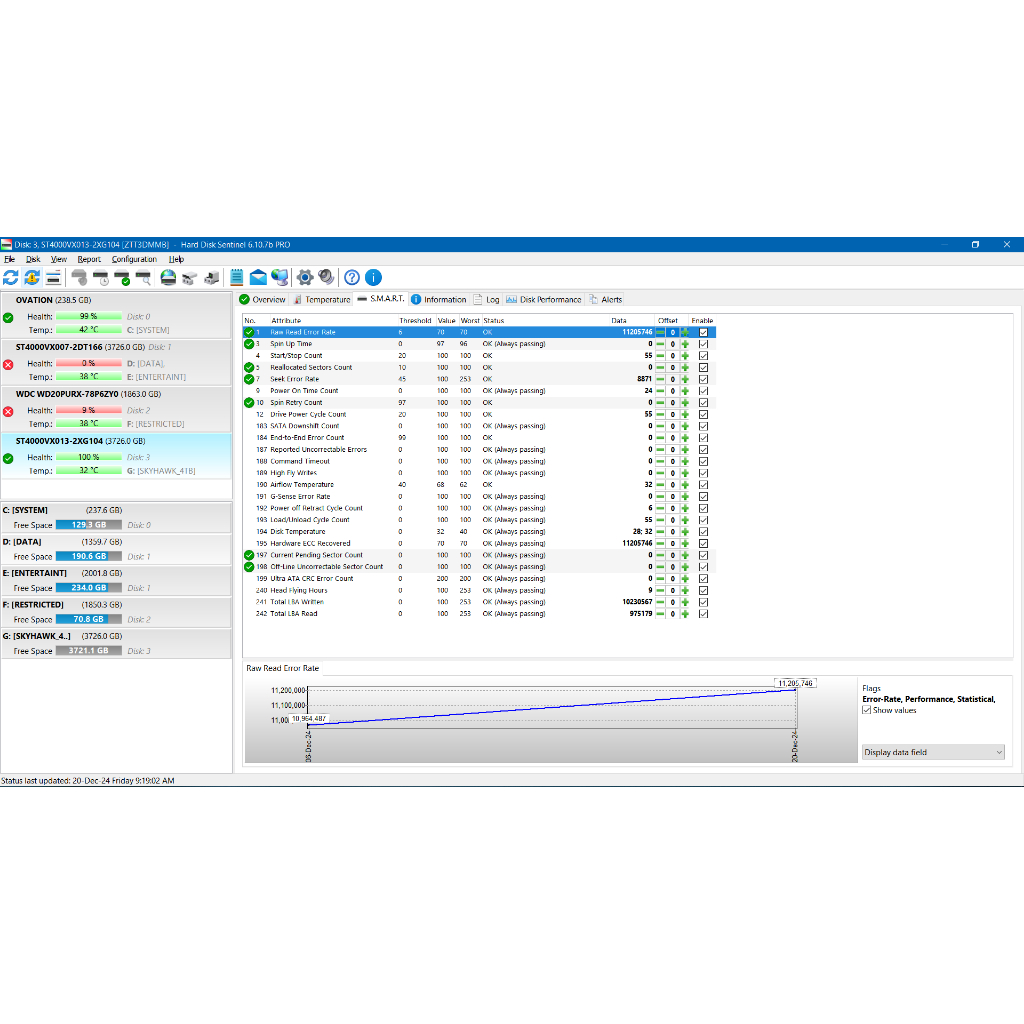Click the green check icon of Spin Retry Count row
The width and height of the screenshot is (1024, 1024).
click(x=249, y=402)
